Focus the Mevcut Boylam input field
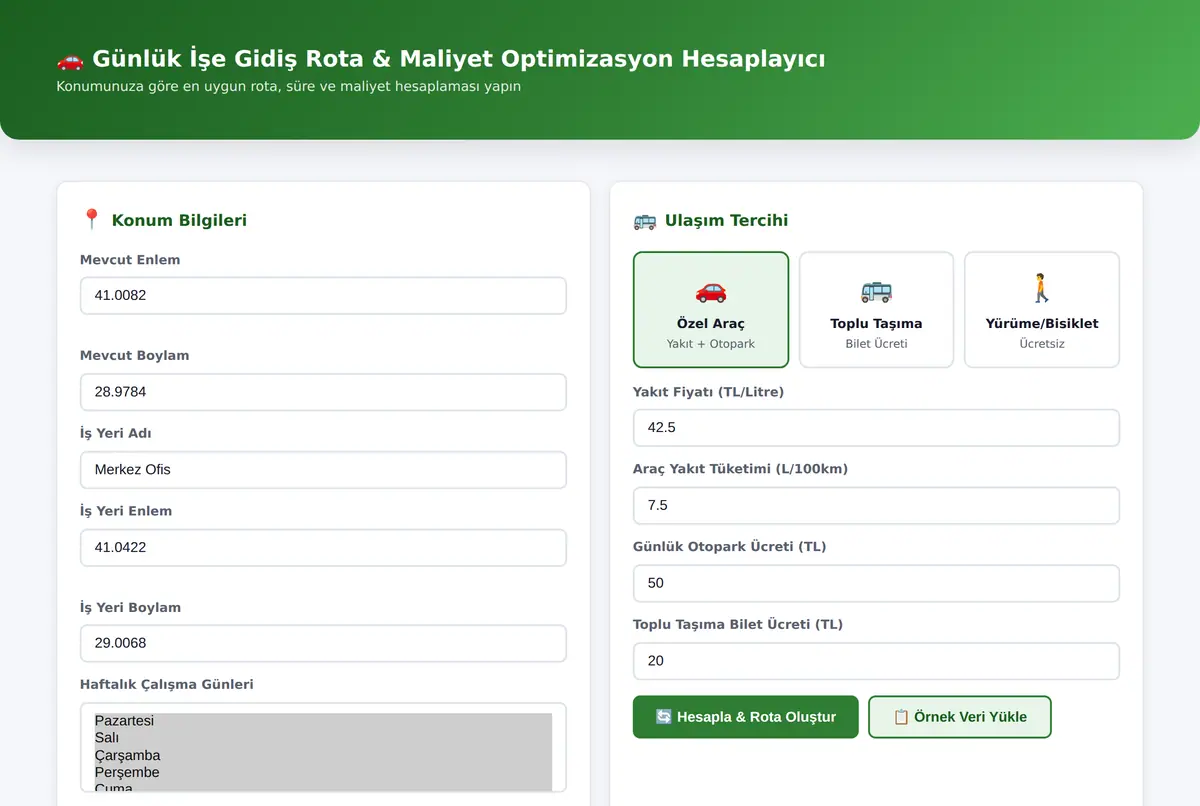The image size is (1200, 806). click(x=323, y=392)
